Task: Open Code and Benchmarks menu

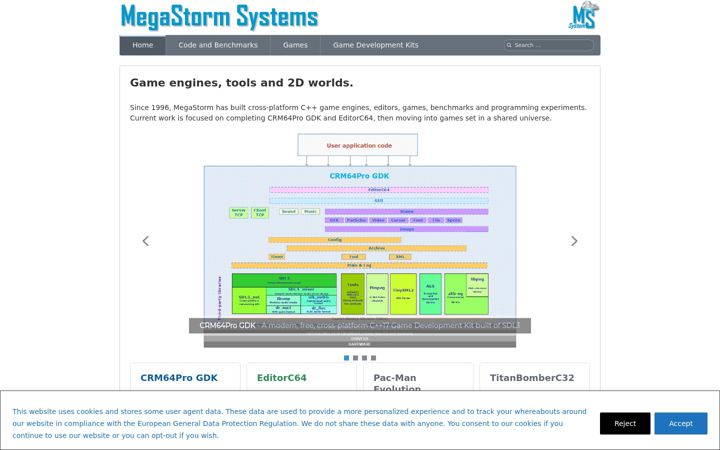Action: (x=218, y=45)
